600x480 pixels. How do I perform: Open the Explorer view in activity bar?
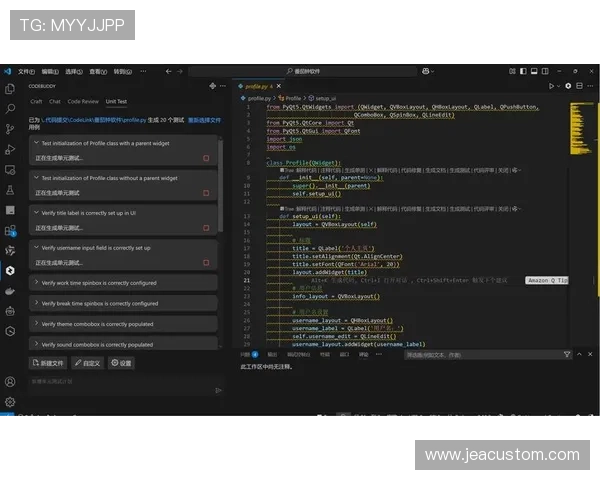click(10, 90)
